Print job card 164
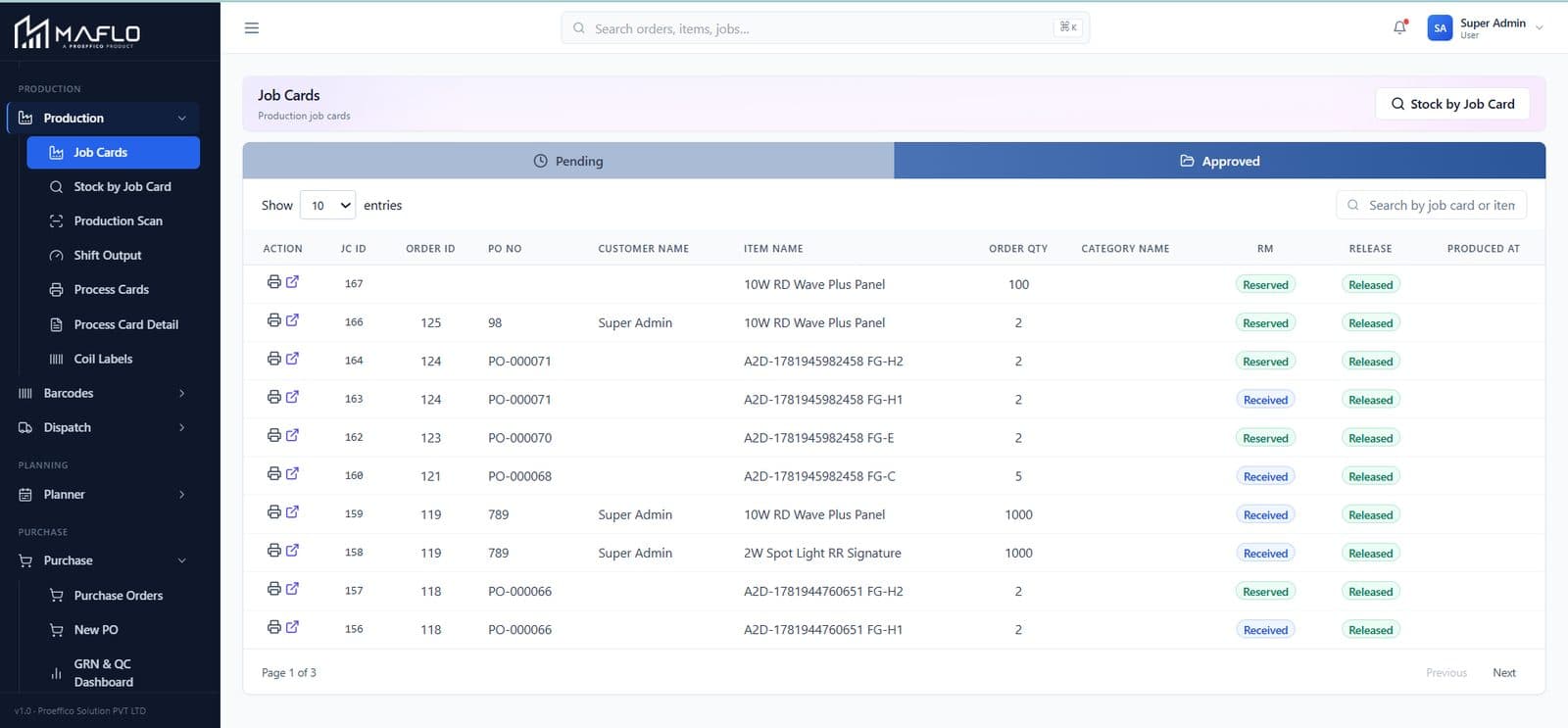Screen dimensions: 1568x728 [273, 359]
